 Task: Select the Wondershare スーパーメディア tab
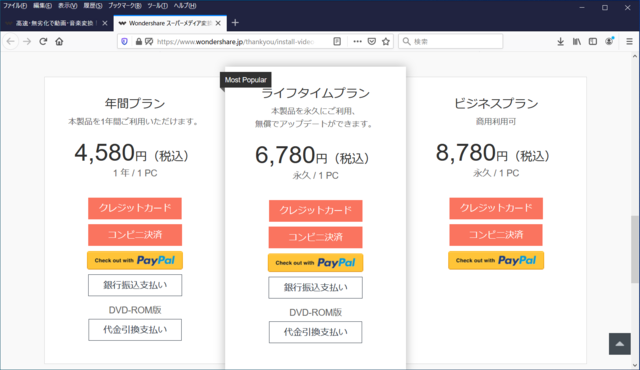point(170,23)
